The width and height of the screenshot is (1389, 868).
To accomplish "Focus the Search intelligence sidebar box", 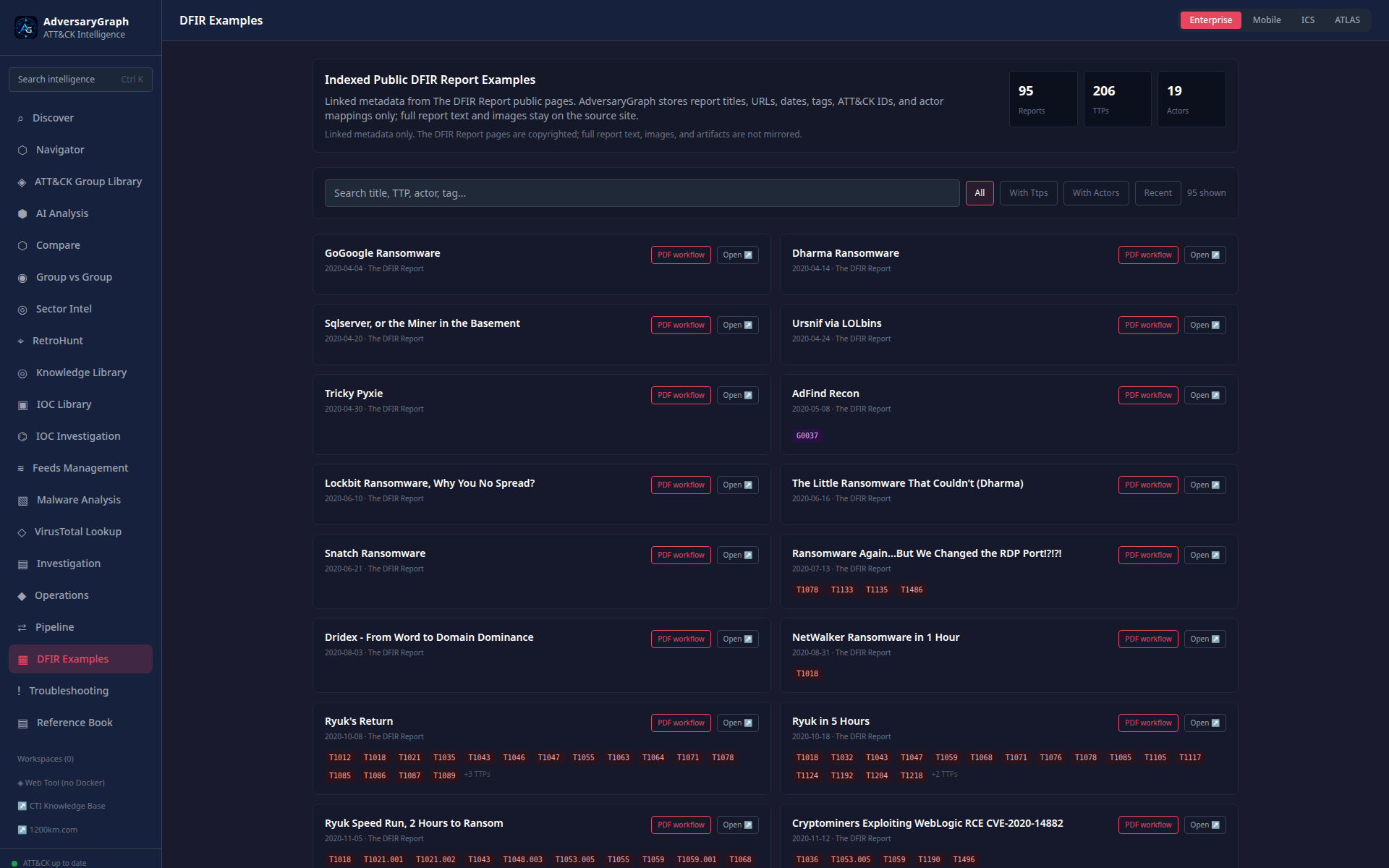I will 80,80.
